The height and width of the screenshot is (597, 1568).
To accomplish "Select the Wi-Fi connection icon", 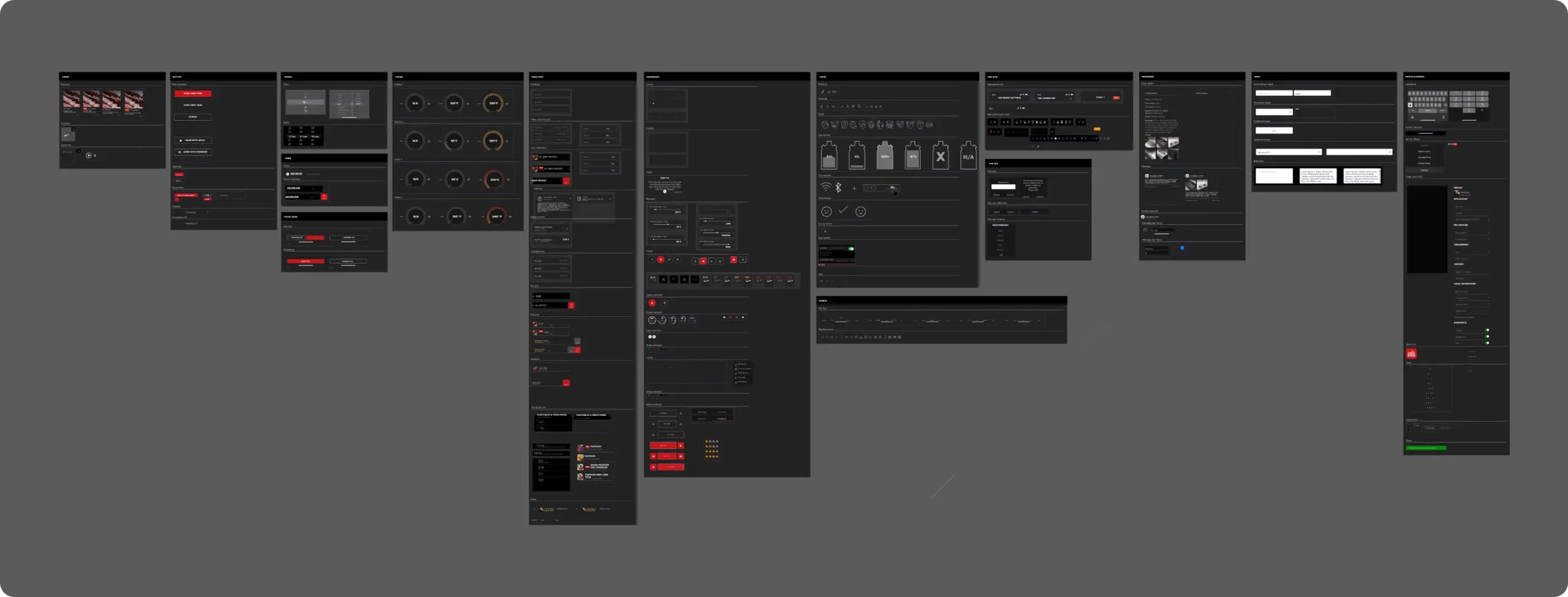I will (826, 187).
